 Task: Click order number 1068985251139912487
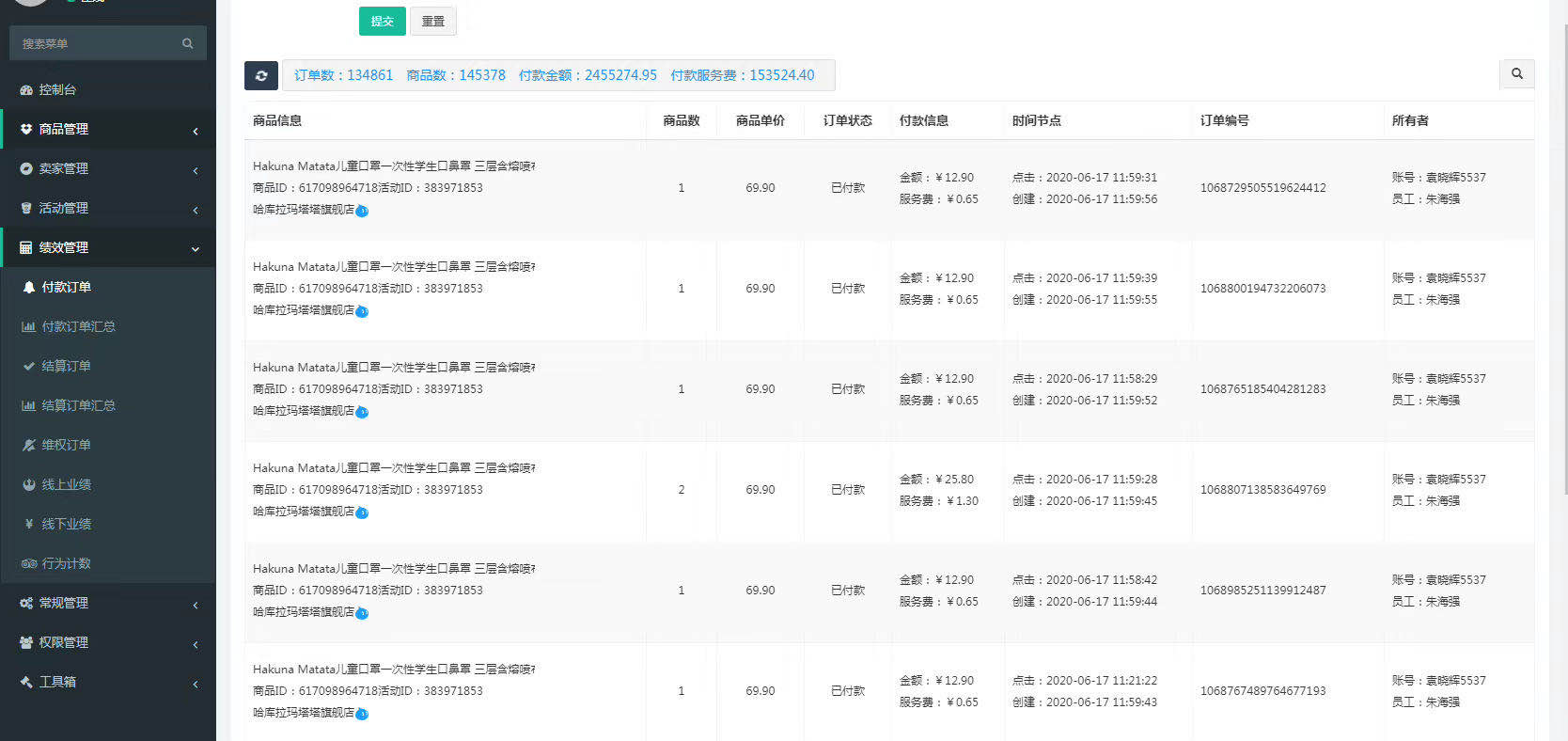(1263, 591)
